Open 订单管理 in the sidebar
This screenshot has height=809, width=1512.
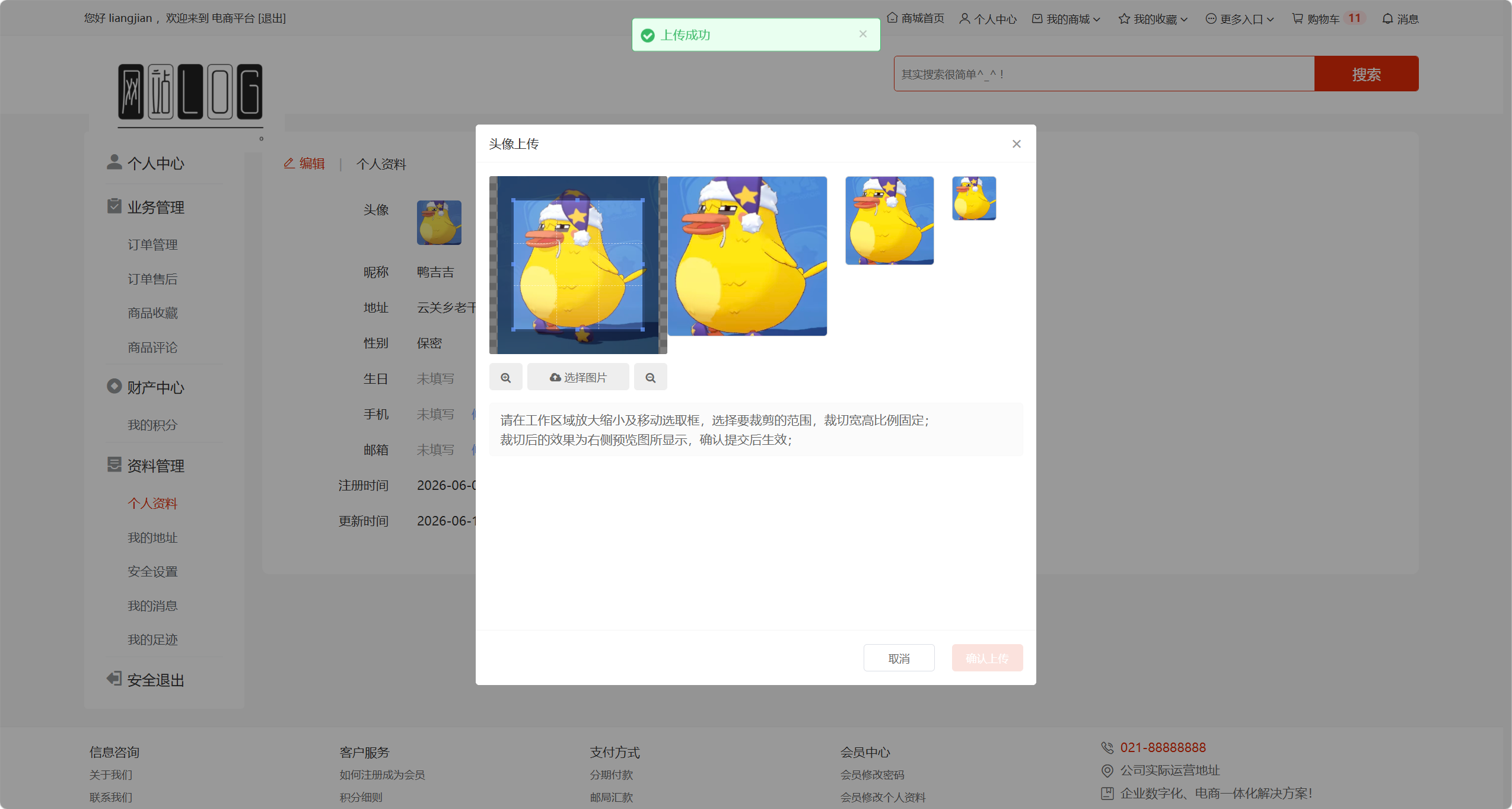point(152,244)
